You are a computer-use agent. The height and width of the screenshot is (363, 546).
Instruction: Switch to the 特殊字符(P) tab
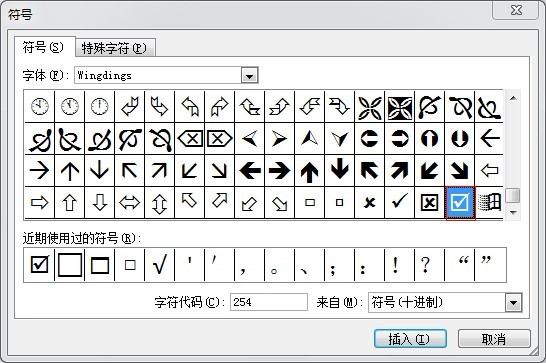(x=115, y=48)
